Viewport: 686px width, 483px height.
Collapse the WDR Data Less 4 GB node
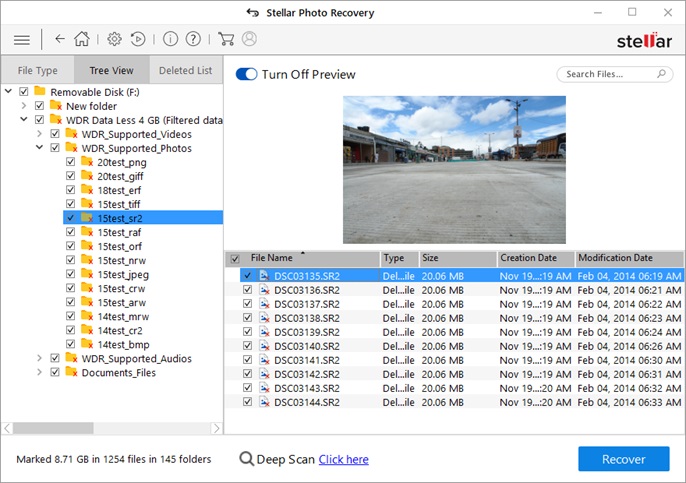[x=24, y=119]
